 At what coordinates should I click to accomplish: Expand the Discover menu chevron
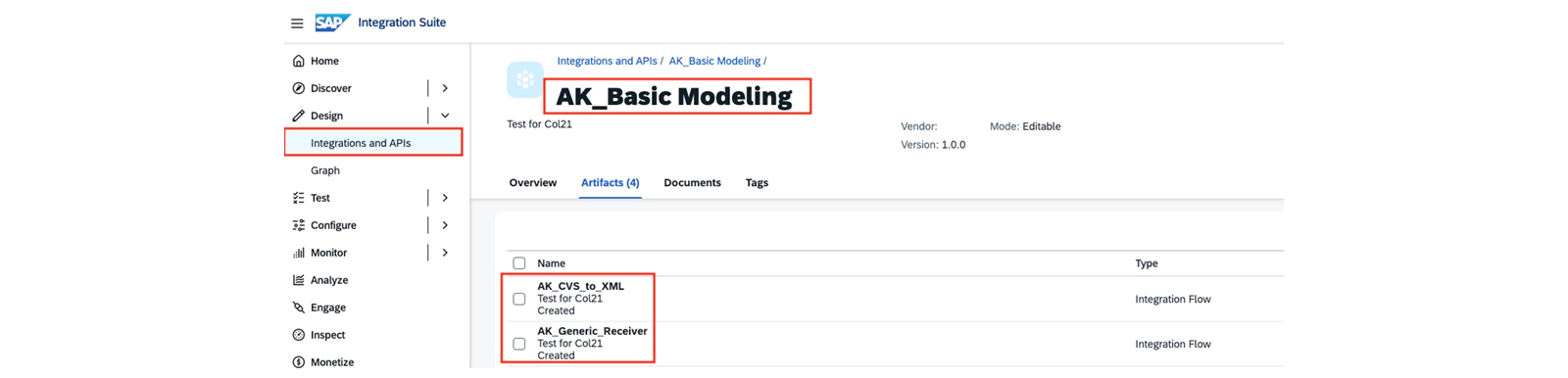[x=445, y=88]
